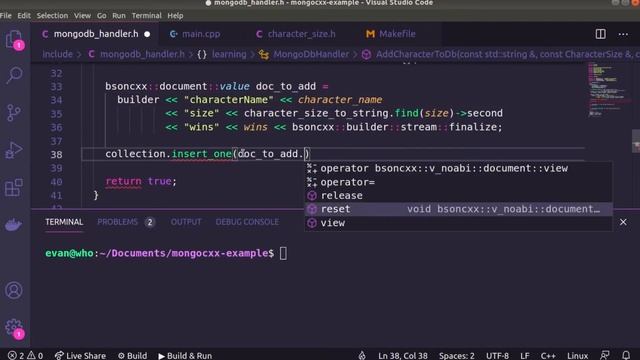
Task: Select the OUTPUT panel tab
Action: (x=186, y=222)
